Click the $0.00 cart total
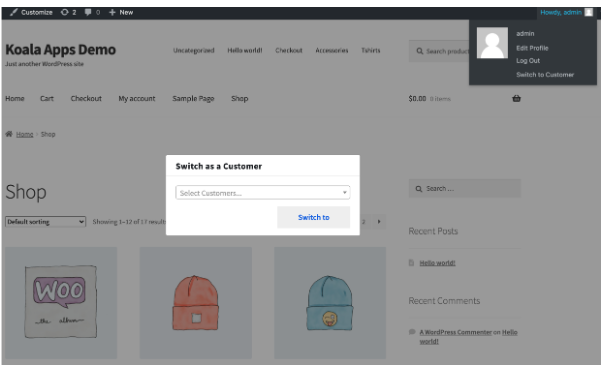 (417, 98)
